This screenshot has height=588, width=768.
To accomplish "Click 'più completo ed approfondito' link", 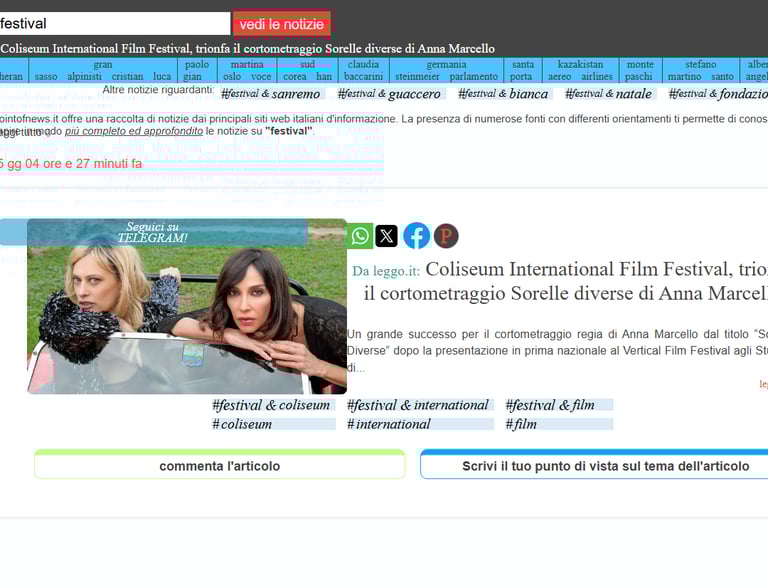I will point(134,131).
